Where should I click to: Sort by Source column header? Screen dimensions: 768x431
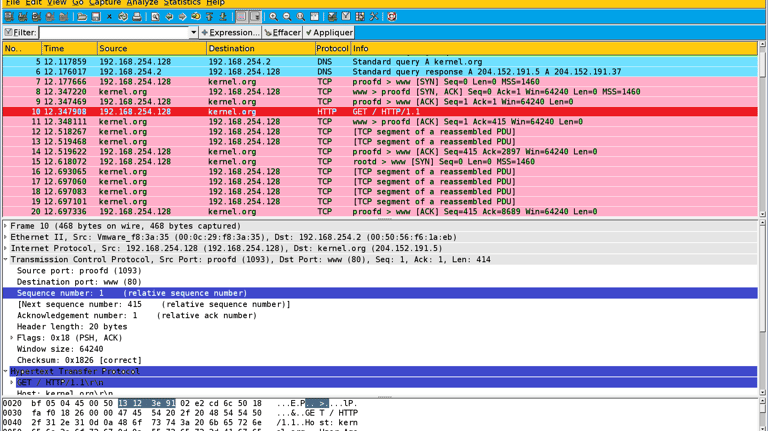tap(152, 48)
